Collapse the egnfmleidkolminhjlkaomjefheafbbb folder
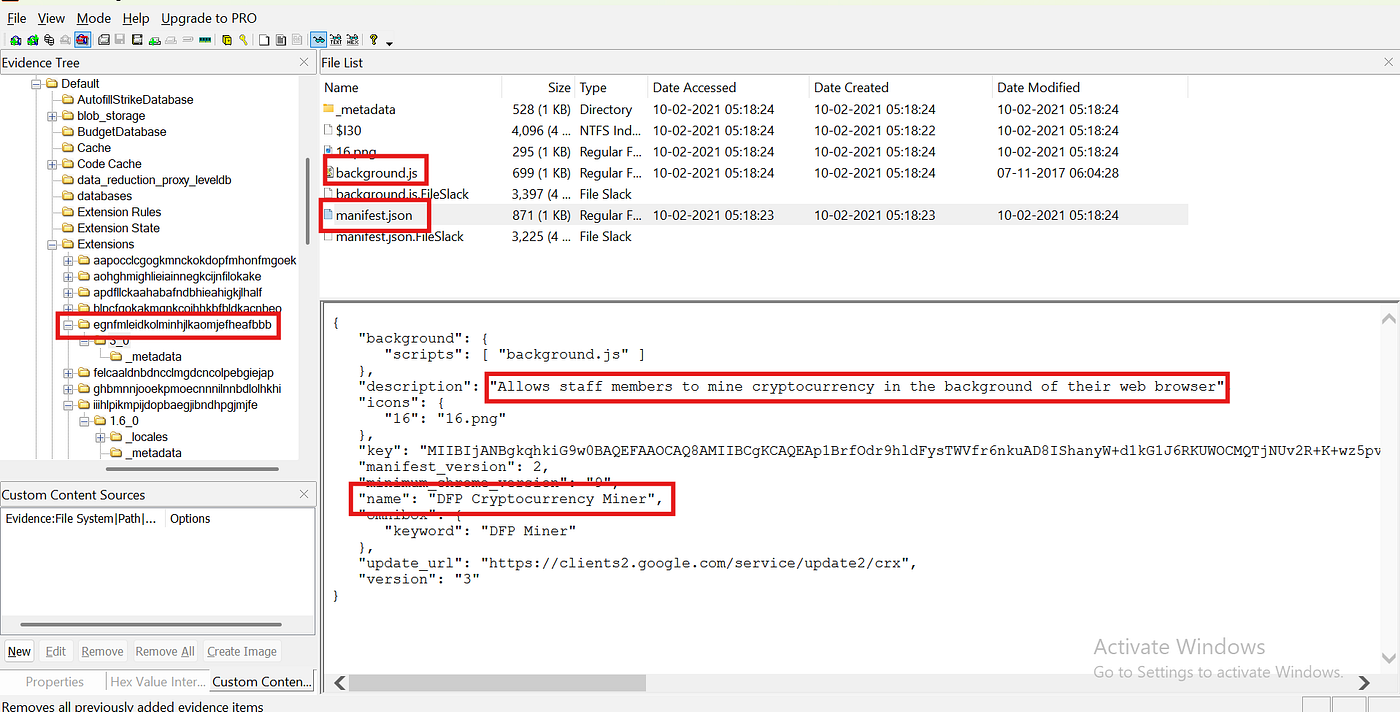The height and width of the screenshot is (712, 1400). 69,325
